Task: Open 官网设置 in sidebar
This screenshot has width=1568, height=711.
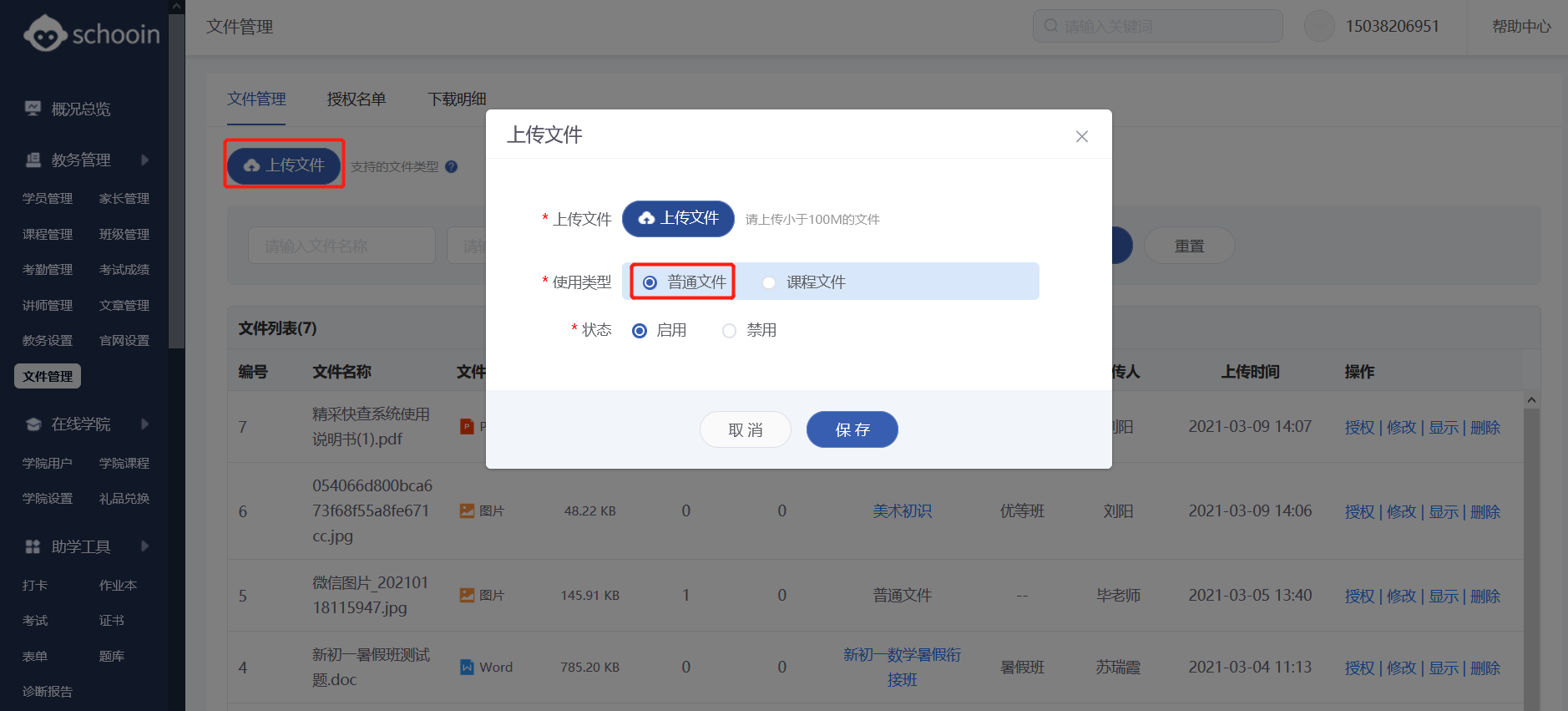Action: point(124,341)
